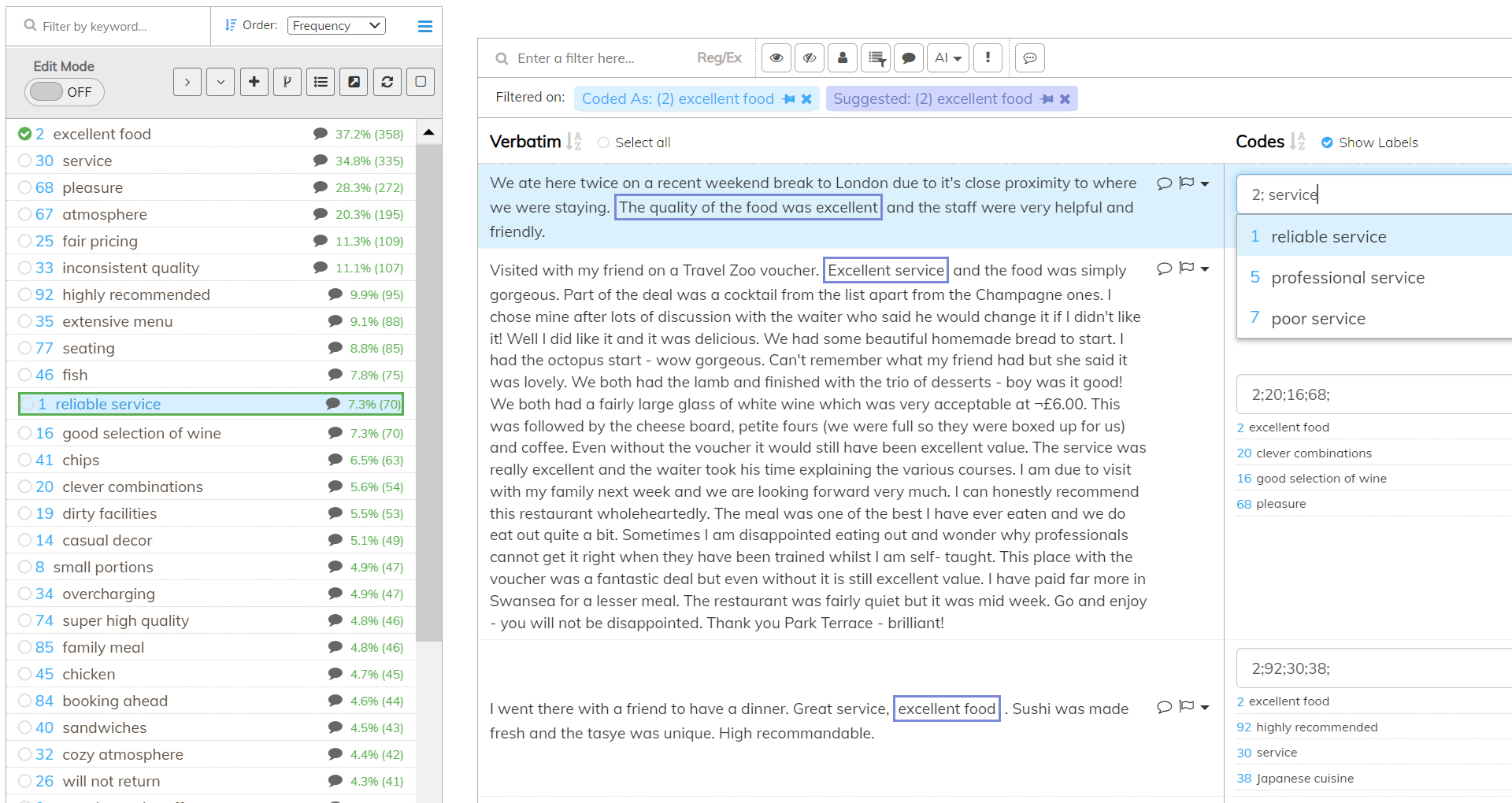The height and width of the screenshot is (803, 1512).
Task: Open dropdown arrow for sushi dinner verbatim
Action: pyautogui.click(x=1205, y=707)
